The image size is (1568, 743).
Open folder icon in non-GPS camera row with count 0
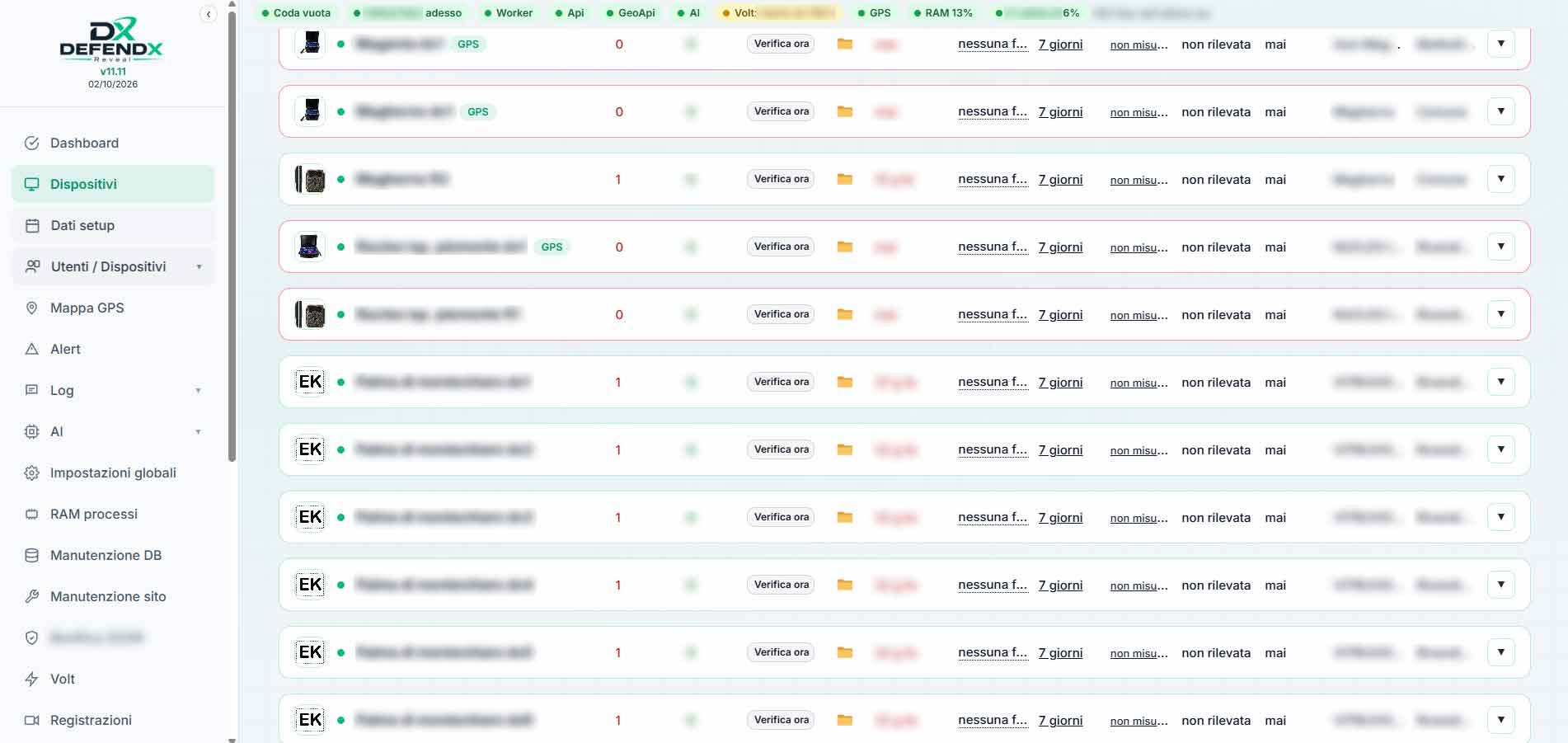[x=845, y=314]
